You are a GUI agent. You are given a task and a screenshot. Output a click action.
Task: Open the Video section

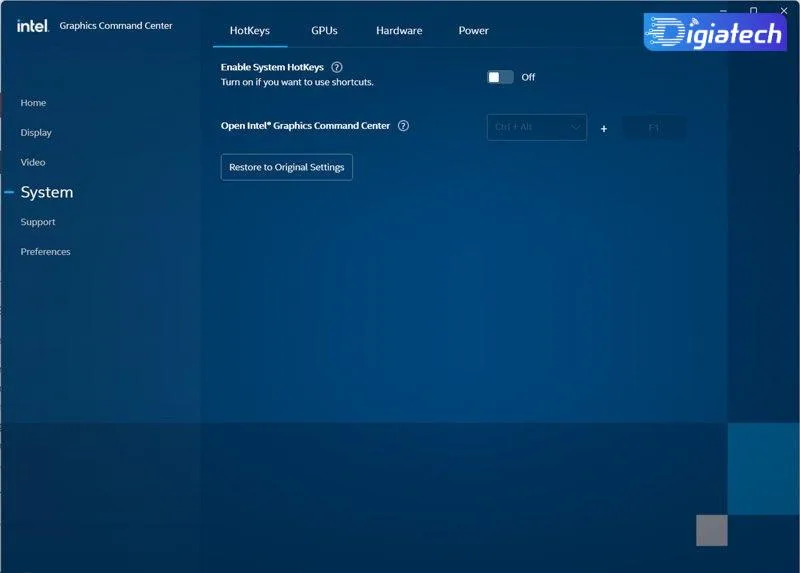pyautogui.click(x=33, y=162)
